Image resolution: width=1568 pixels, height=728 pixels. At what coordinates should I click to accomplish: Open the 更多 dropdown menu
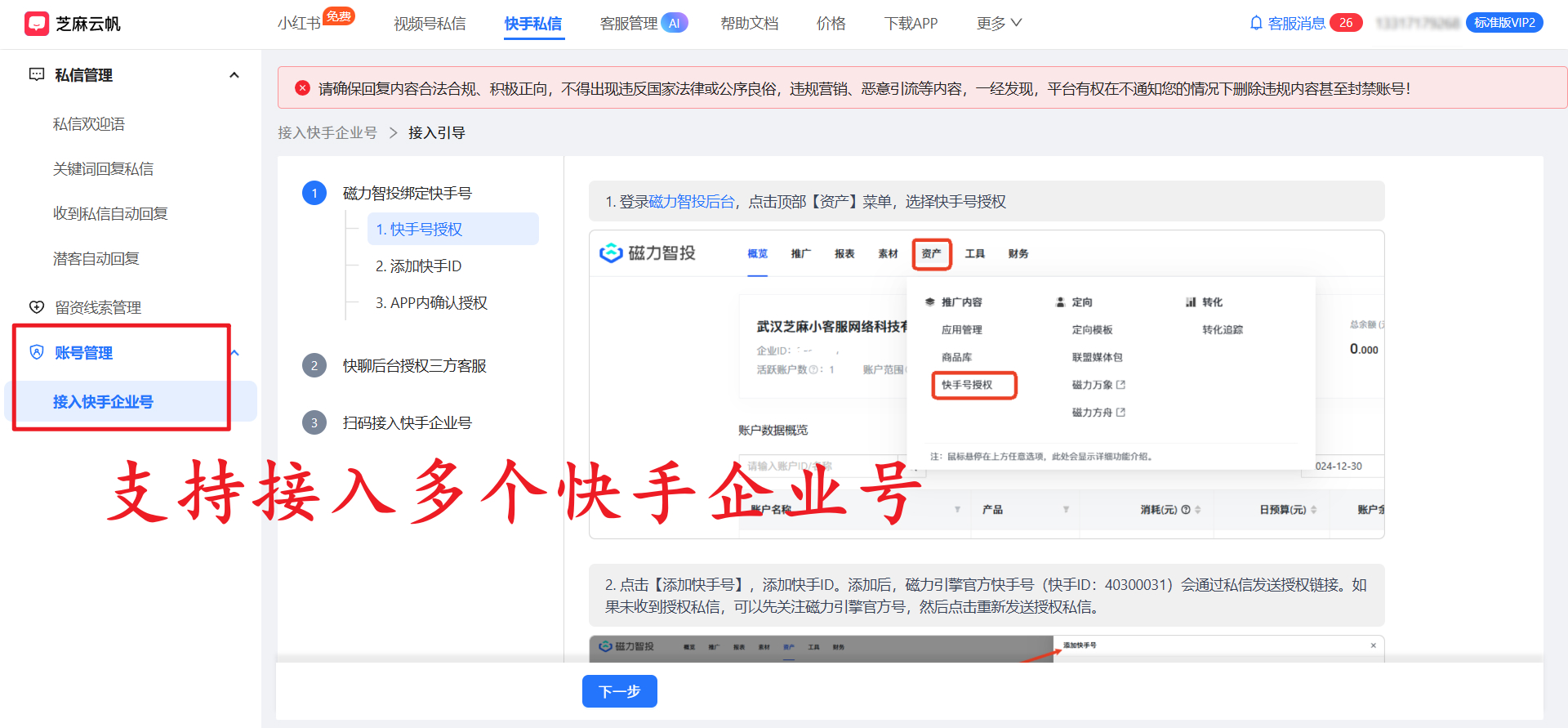999,24
